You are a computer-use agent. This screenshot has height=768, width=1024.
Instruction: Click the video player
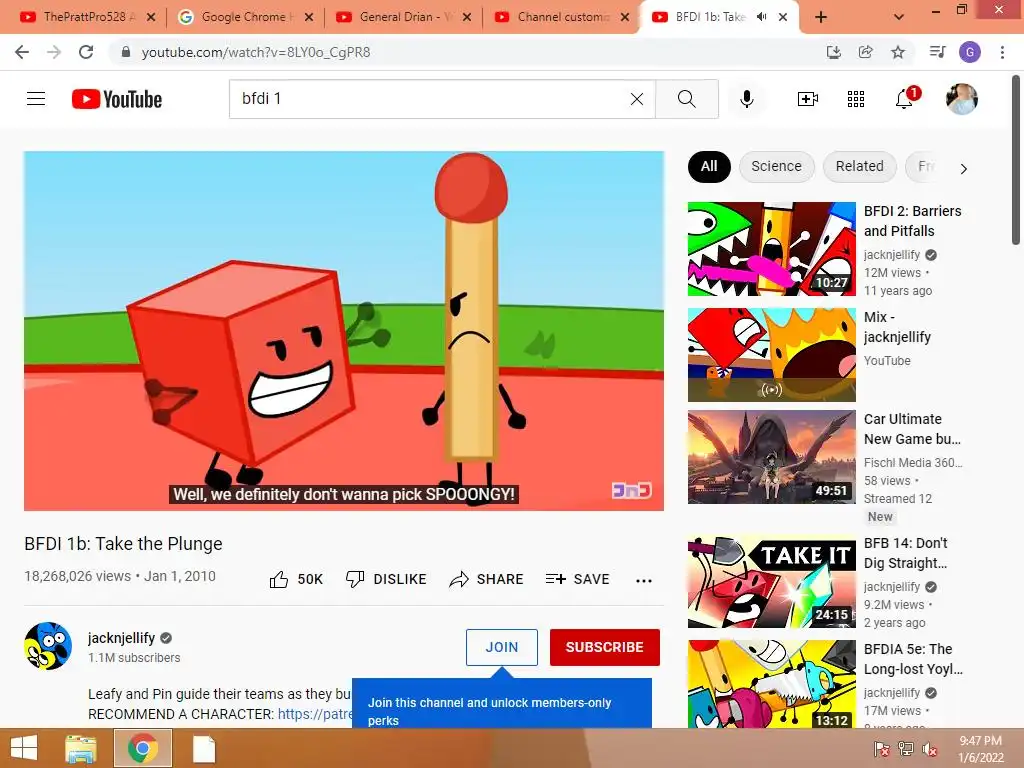(x=344, y=331)
